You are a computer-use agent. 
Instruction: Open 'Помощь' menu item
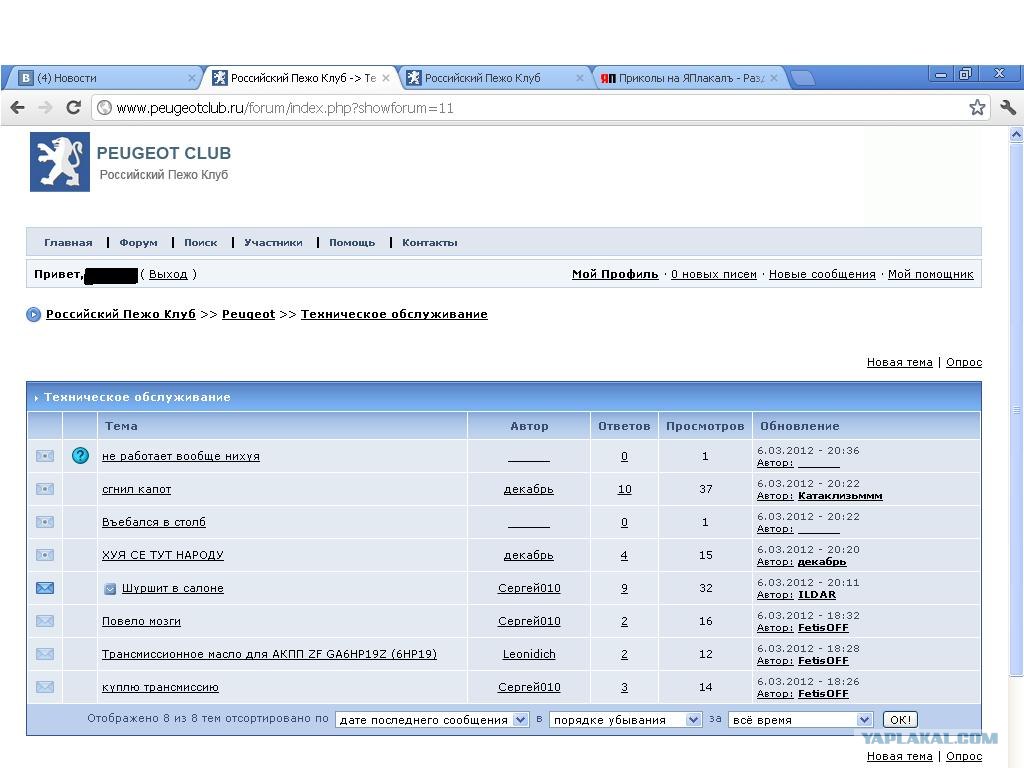(352, 243)
